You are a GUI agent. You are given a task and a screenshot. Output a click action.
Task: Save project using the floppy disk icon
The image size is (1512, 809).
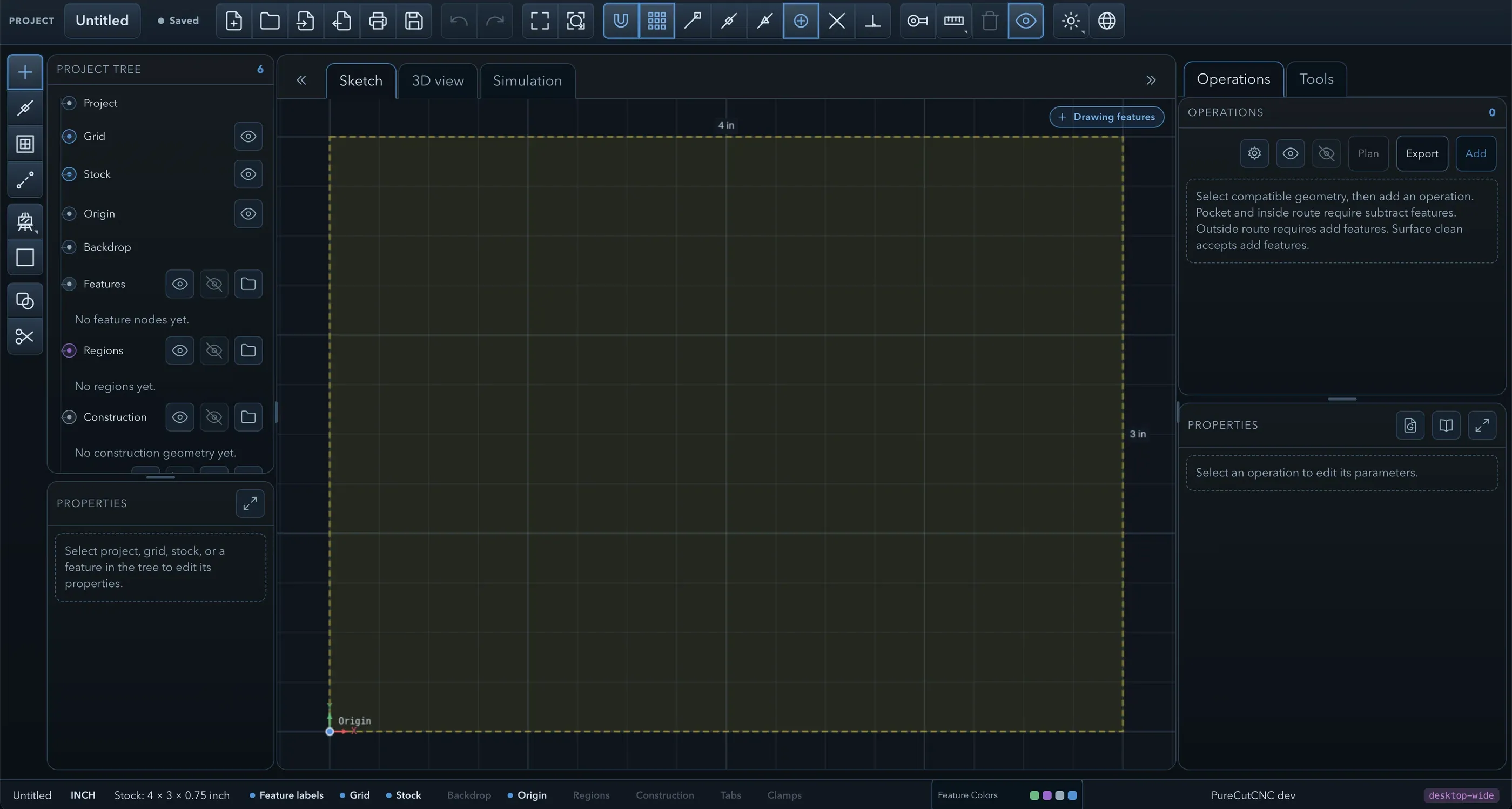[414, 21]
